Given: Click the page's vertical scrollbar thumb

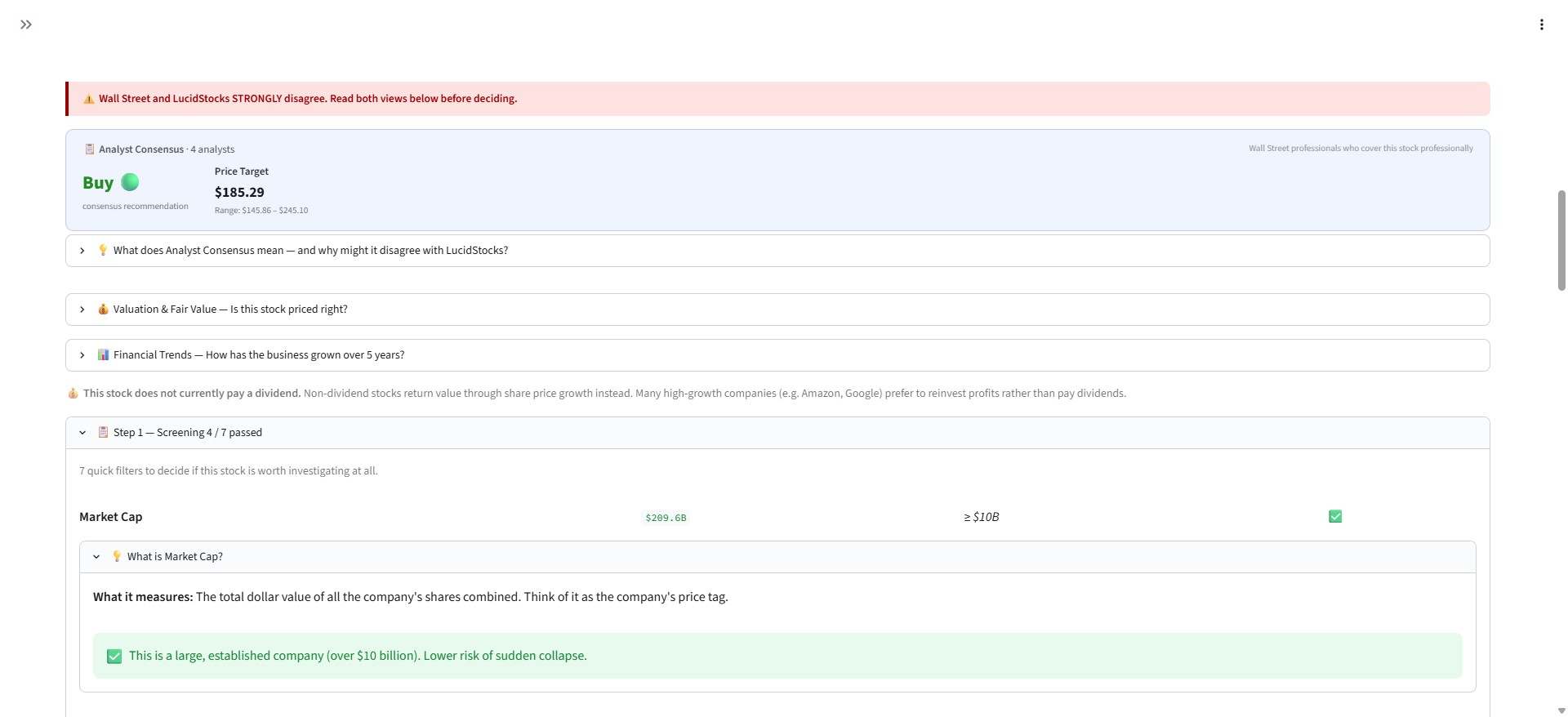Looking at the screenshot, I should pos(1561,240).
